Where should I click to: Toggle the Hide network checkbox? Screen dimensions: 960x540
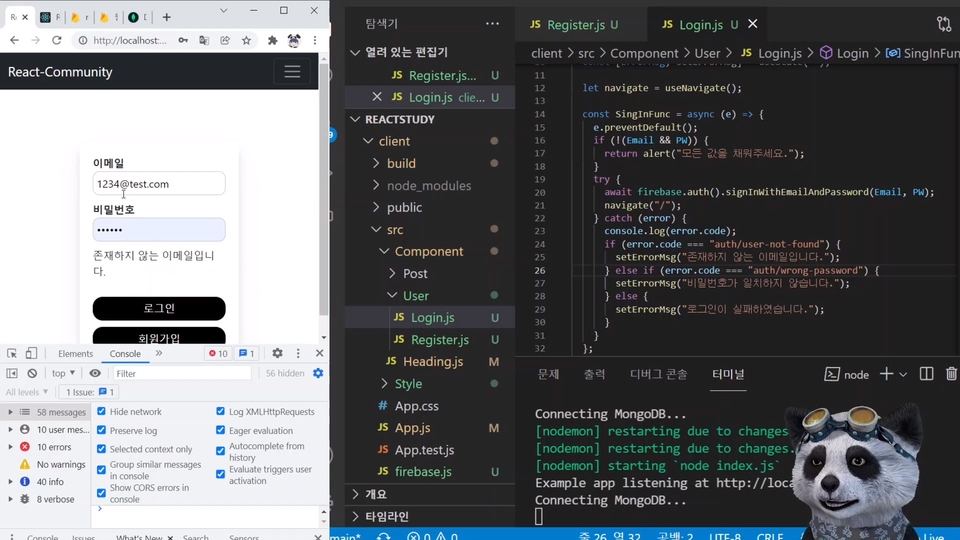pyautogui.click(x=102, y=411)
